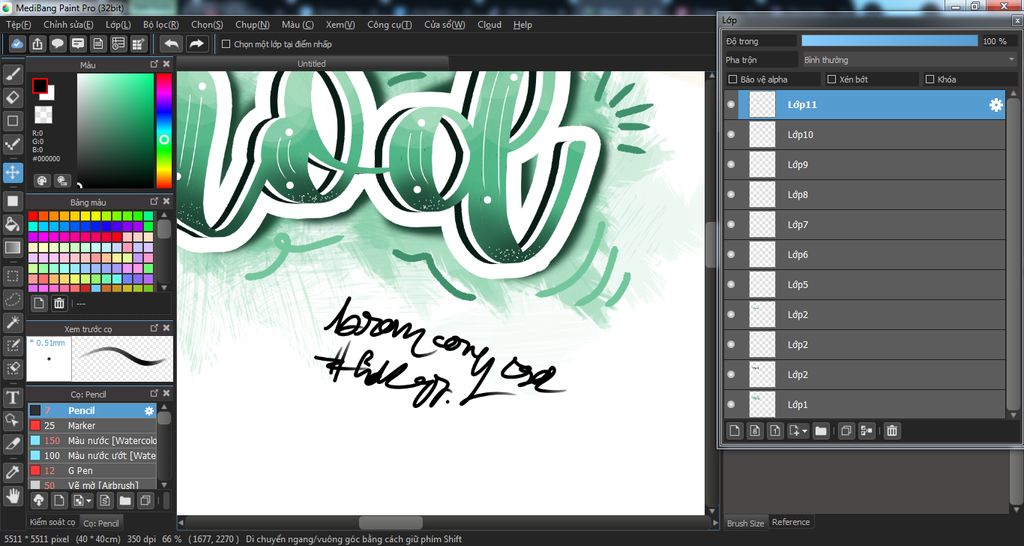The height and width of the screenshot is (546, 1024).
Task: Select the Marker brush
Action: click(x=91, y=426)
